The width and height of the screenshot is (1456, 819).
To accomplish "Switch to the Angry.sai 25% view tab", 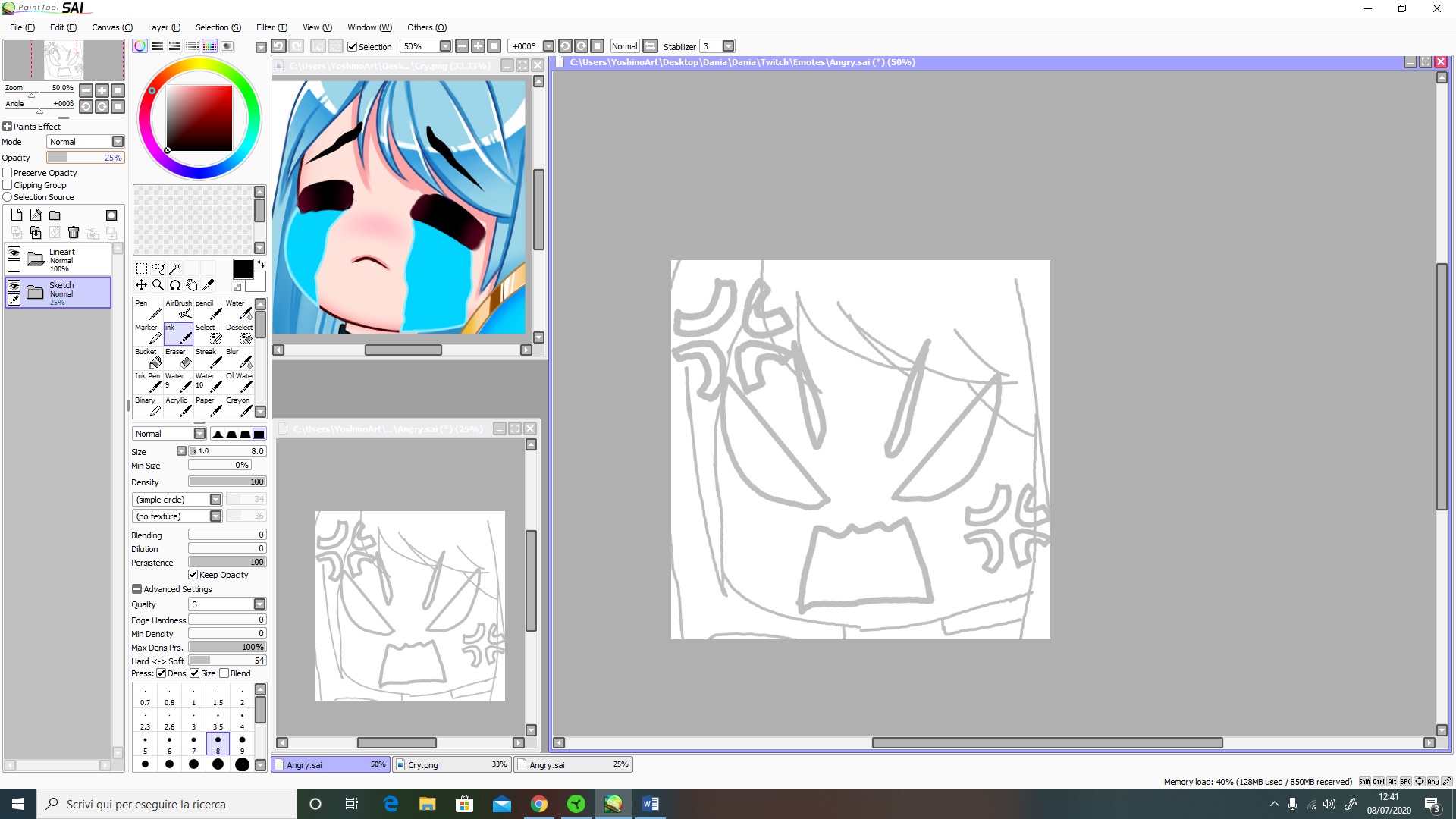I will click(x=574, y=765).
